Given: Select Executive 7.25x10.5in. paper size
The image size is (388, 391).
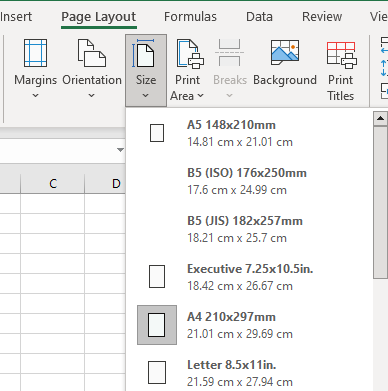Looking at the screenshot, I should 249,277.
